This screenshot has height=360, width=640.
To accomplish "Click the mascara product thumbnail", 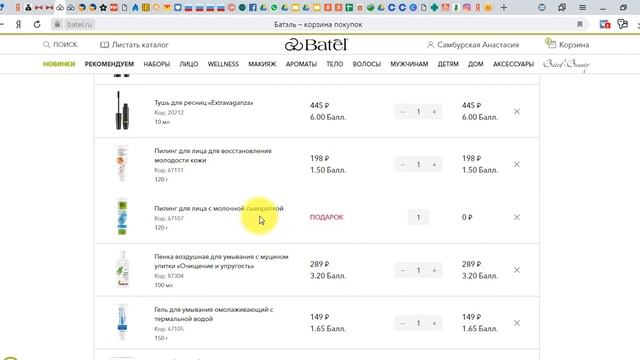I will 122,111.
